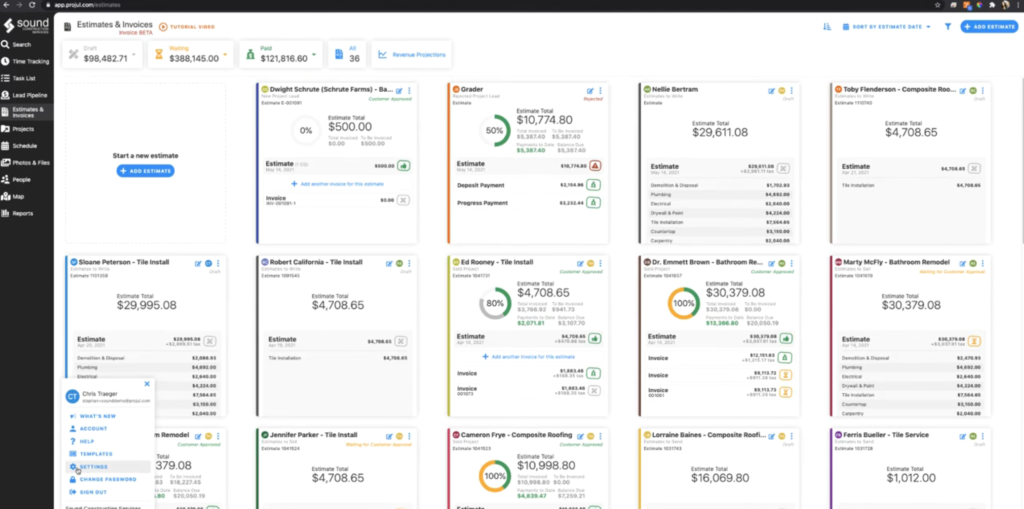This screenshot has width=1024, height=509.
Task: Reload the page in the browser
Action: point(32,5)
